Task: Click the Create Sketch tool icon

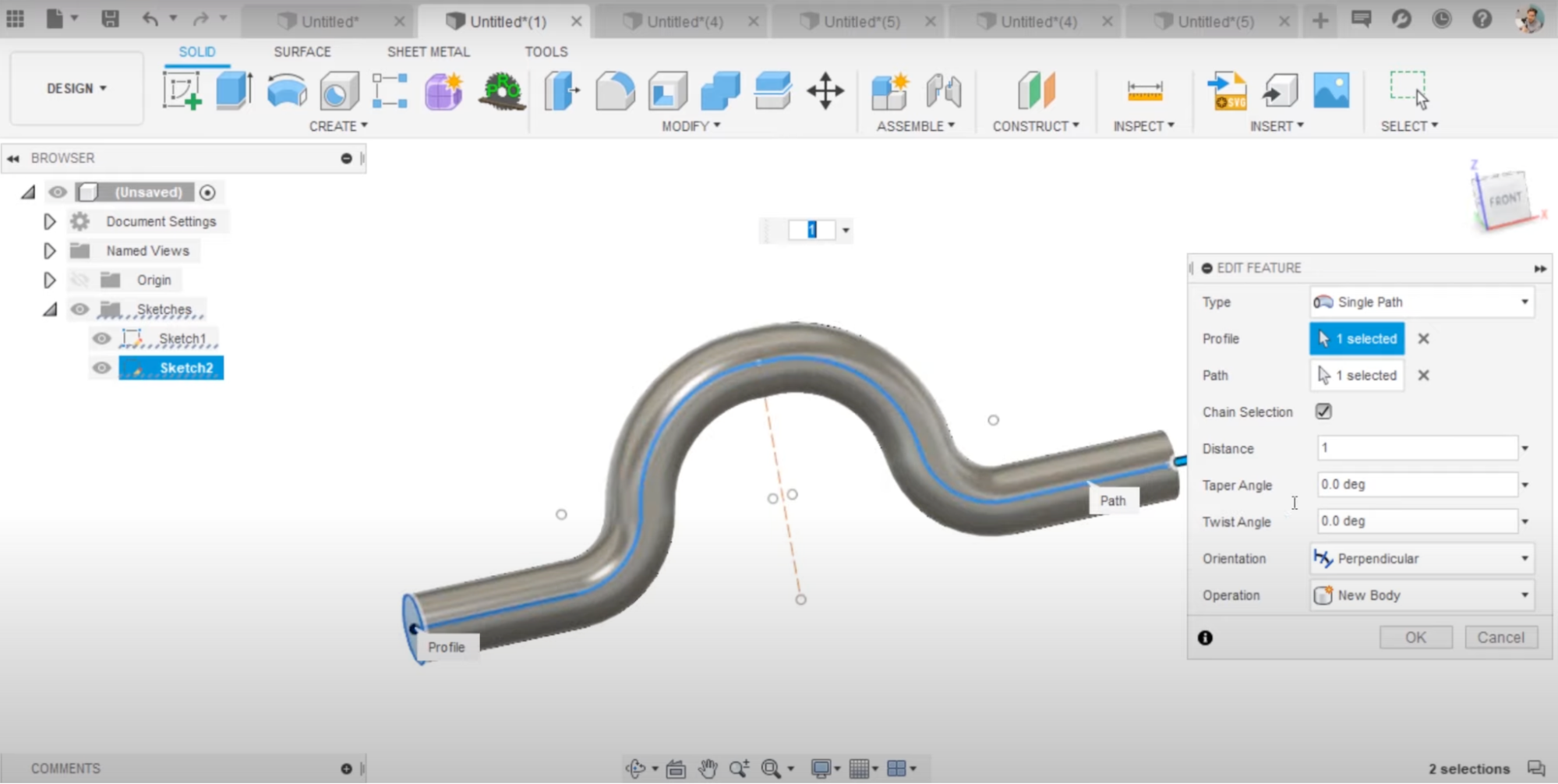Action: [182, 90]
